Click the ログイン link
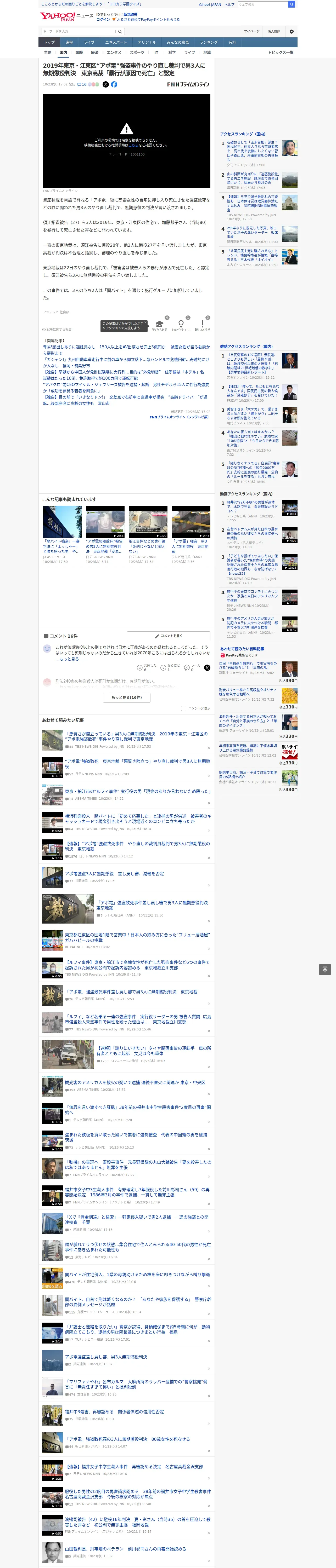This screenshot has height=1568, width=336. point(103,20)
